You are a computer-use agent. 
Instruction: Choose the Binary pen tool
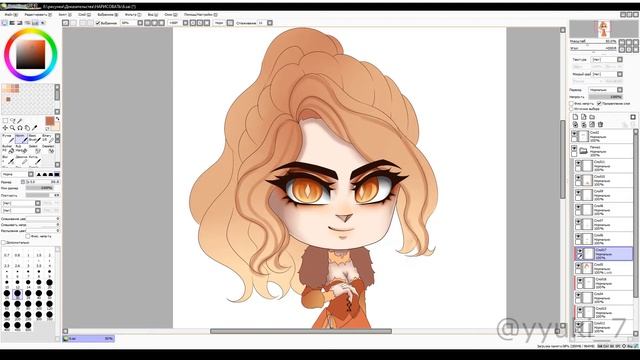click(47, 138)
